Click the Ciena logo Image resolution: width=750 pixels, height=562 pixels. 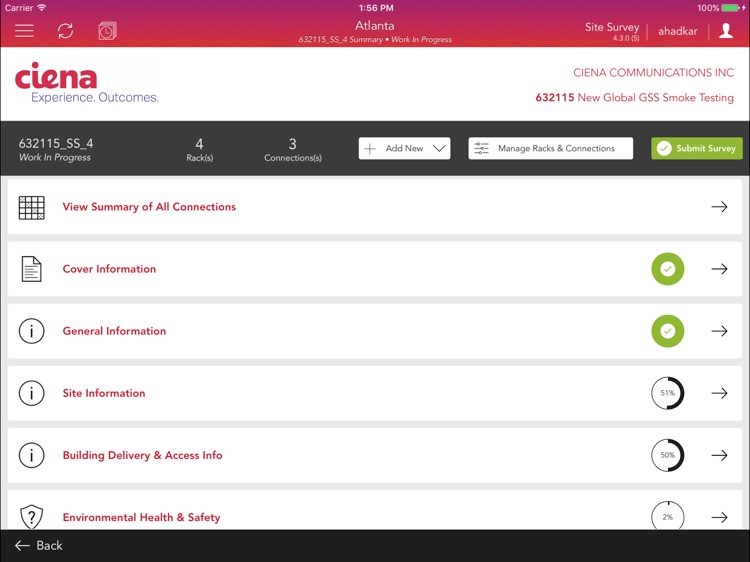point(87,82)
